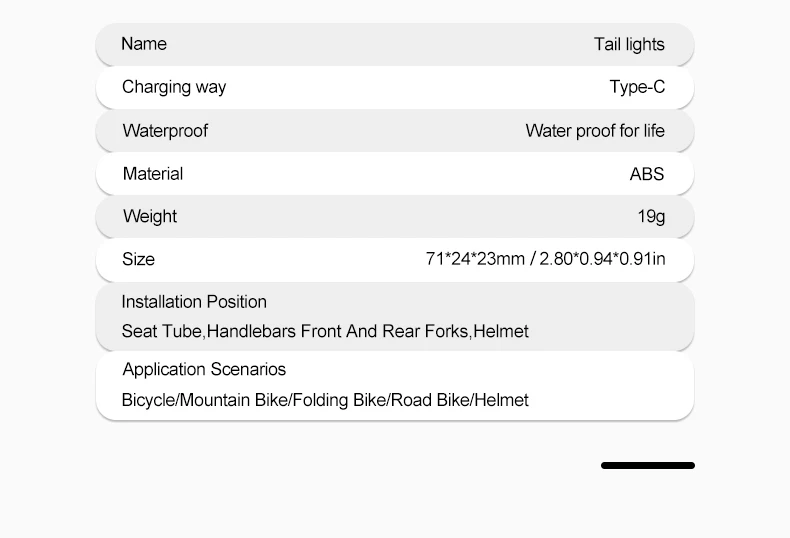Click the Size label
This screenshot has width=790, height=538.
tap(138, 260)
